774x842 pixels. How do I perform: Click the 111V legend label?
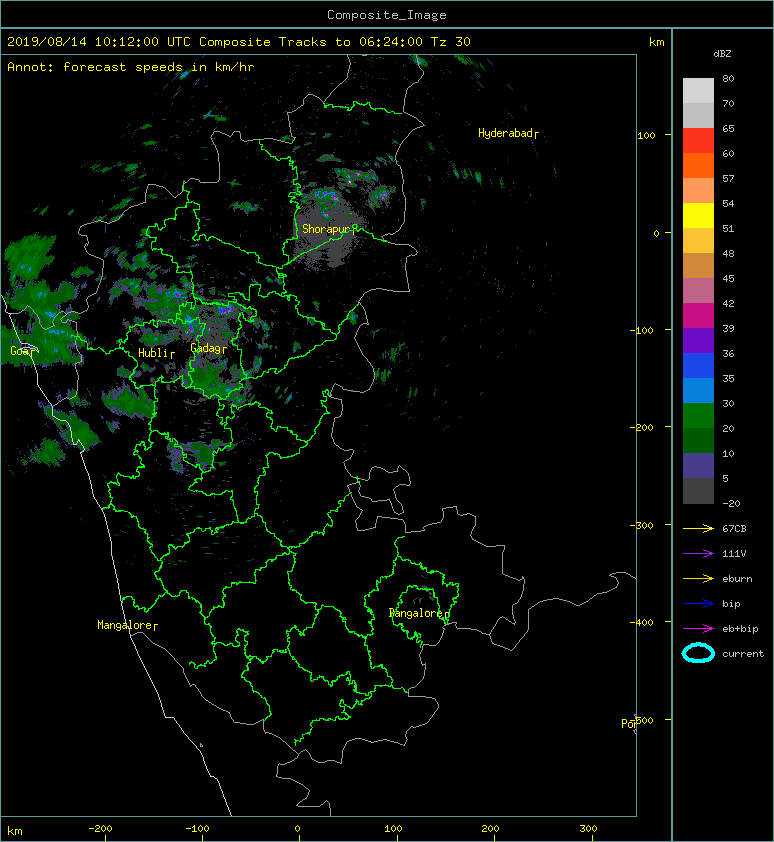[x=734, y=554]
